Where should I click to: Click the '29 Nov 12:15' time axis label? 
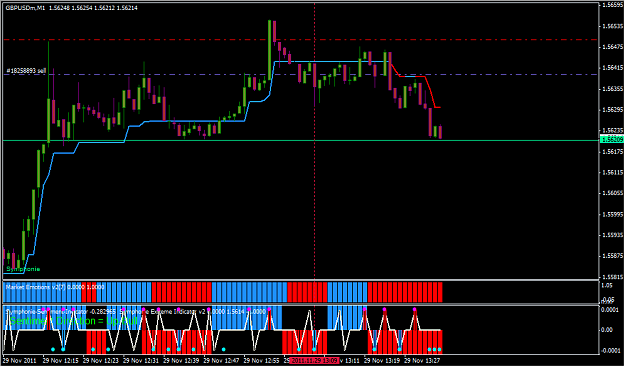click(61, 360)
